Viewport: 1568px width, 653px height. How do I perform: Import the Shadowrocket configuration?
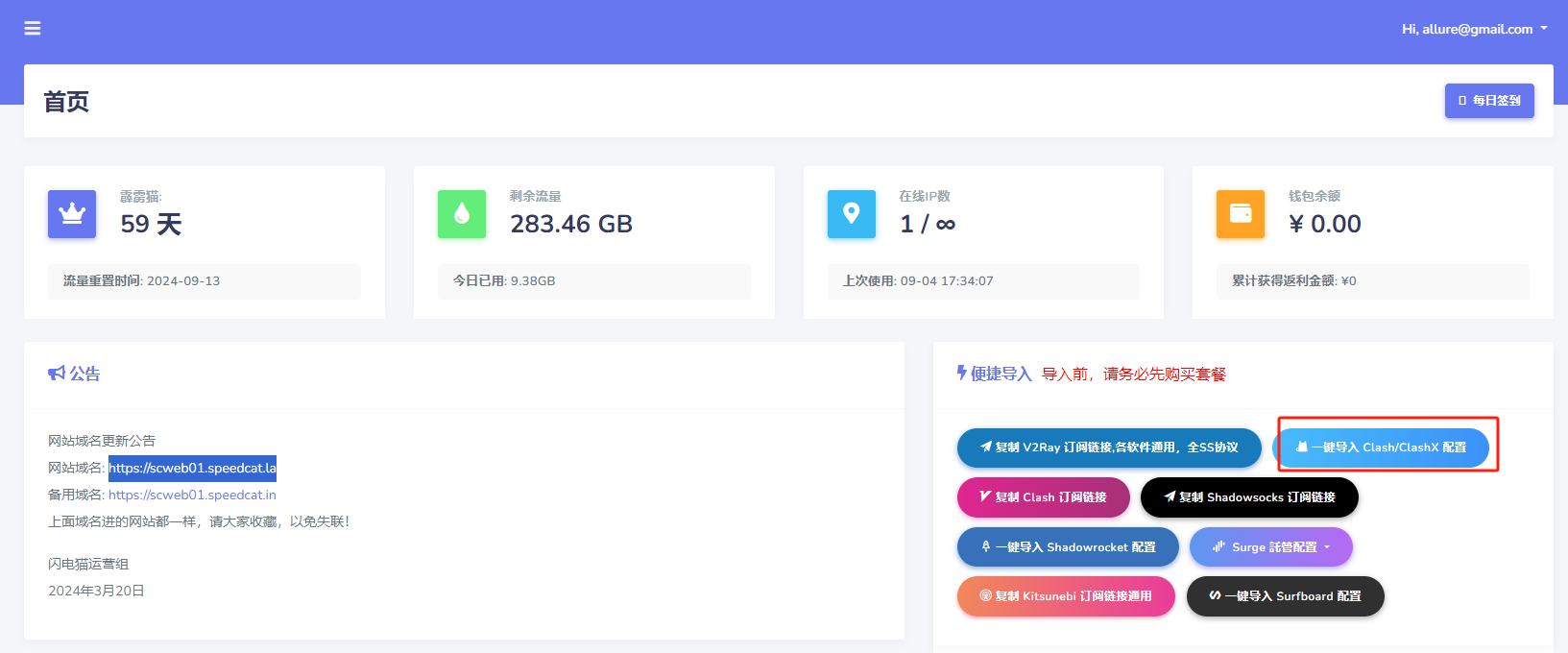click(1068, 547)
